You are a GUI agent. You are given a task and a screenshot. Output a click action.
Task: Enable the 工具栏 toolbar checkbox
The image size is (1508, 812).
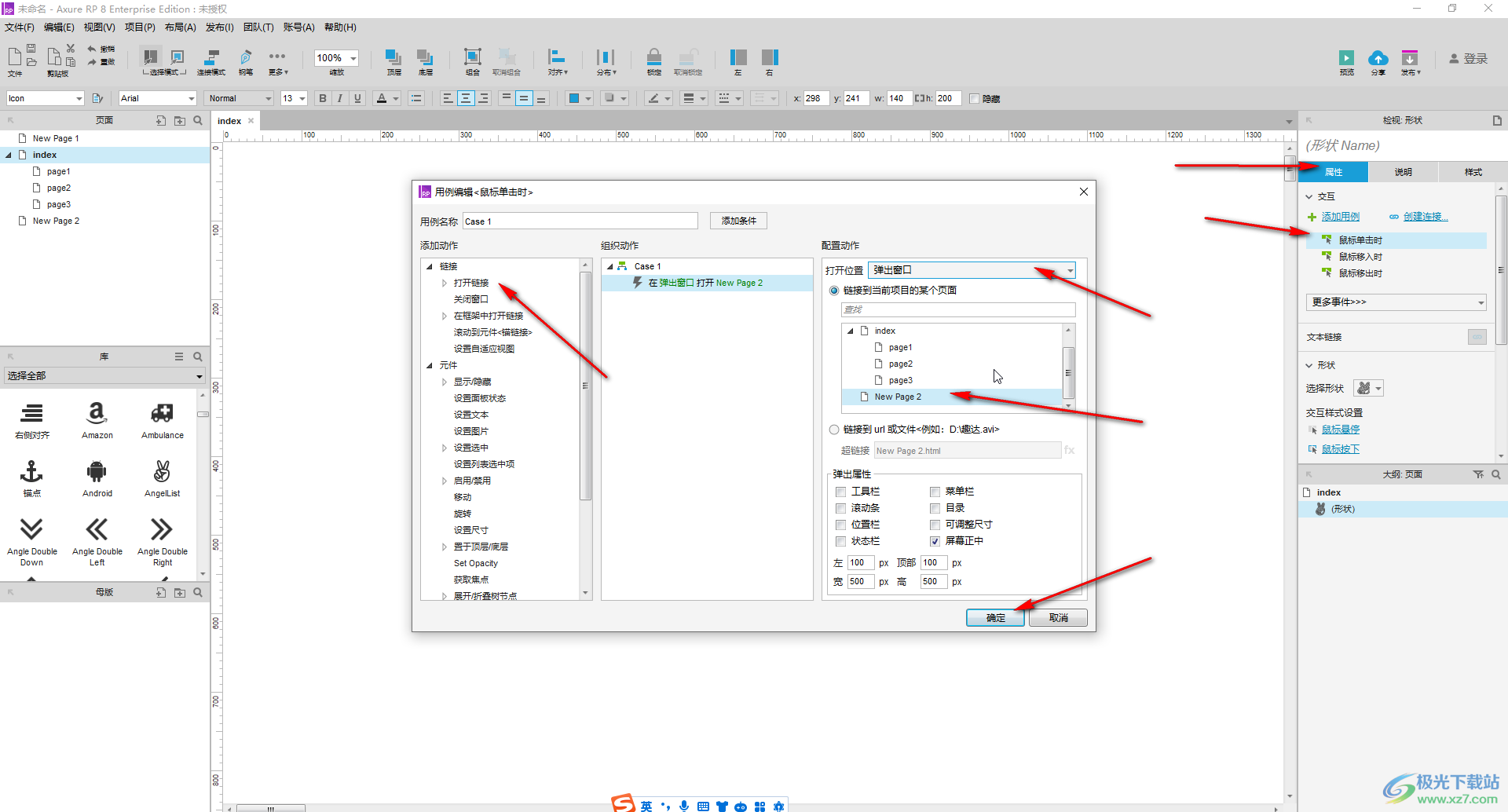click(x=841, y=492)
